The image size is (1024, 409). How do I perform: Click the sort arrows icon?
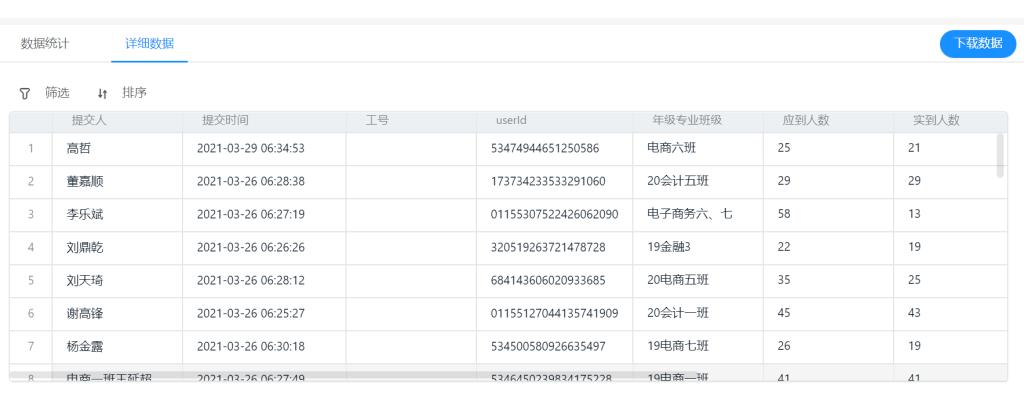pos(102,93)
